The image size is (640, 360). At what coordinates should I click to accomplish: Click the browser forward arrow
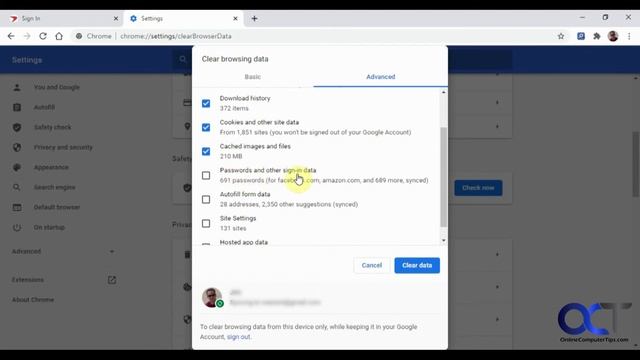[27, 36]
